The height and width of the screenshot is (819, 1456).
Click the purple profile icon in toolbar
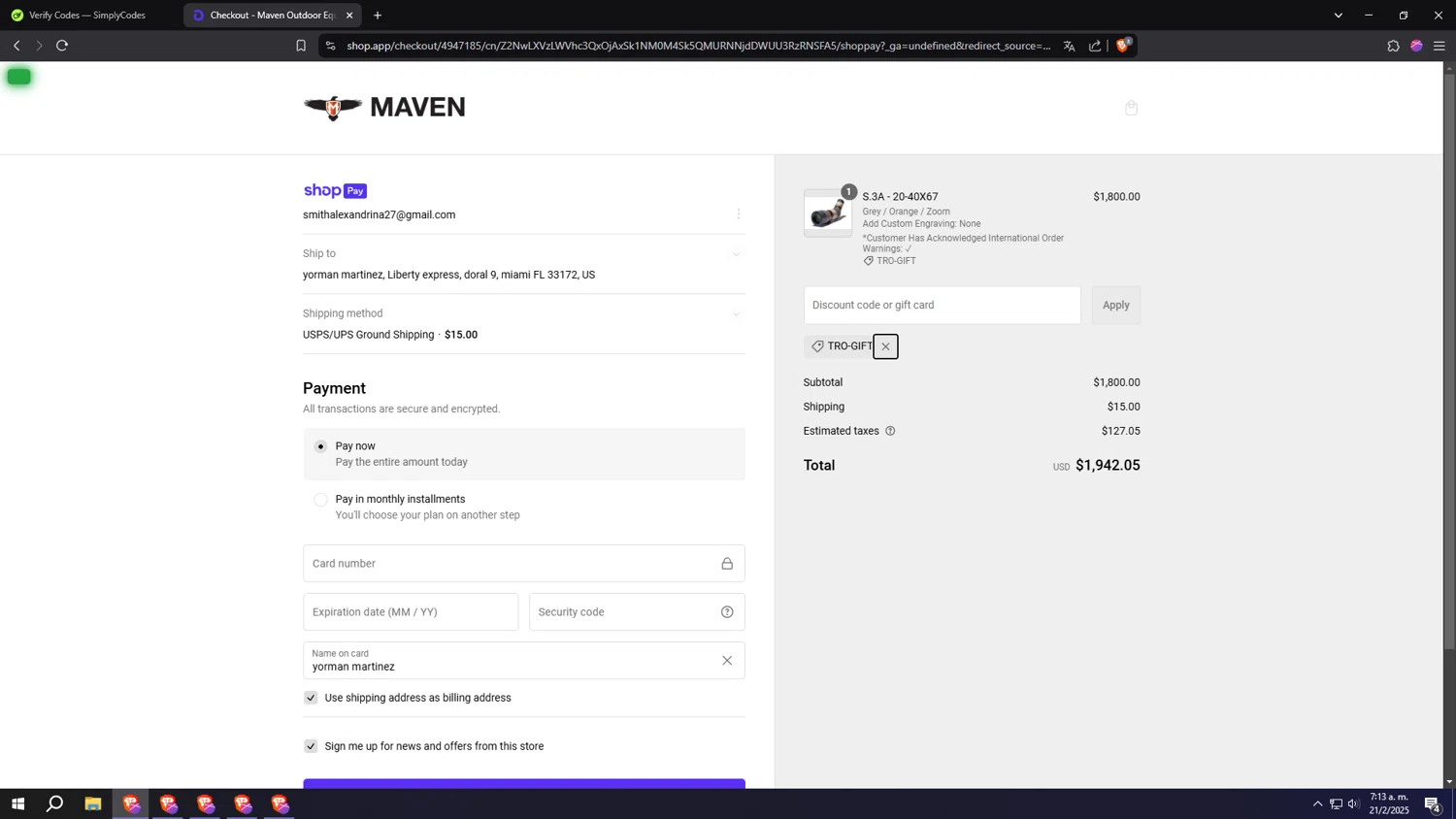point(1416,46)
